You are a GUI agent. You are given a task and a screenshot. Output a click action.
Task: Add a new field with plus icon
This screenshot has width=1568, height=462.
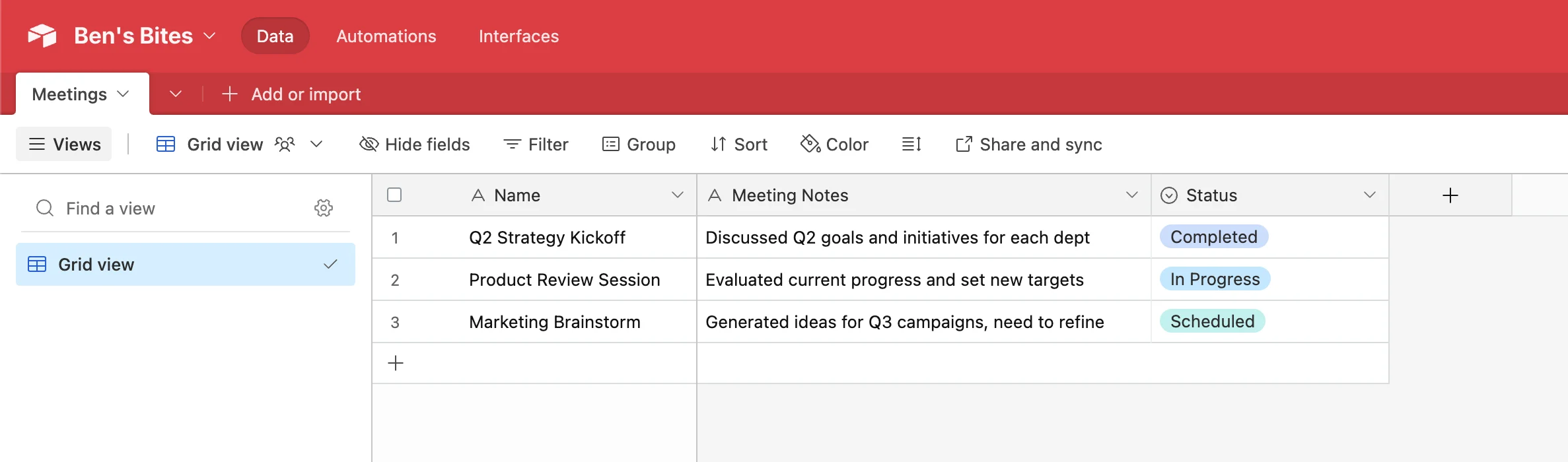(x=1450, y=195)
